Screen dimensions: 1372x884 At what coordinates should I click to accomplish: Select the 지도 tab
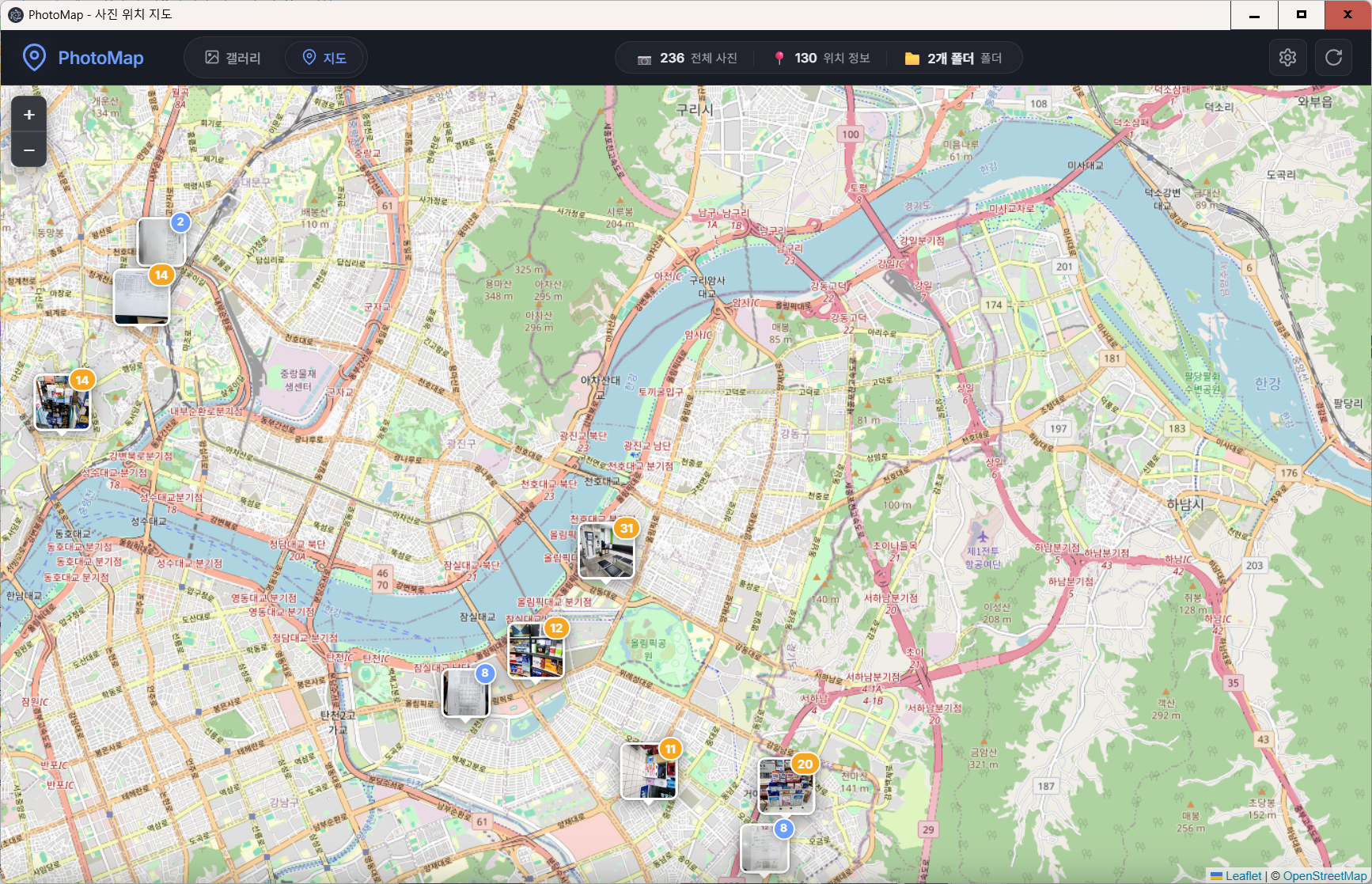pyautogui.click(x=324, y=58)
